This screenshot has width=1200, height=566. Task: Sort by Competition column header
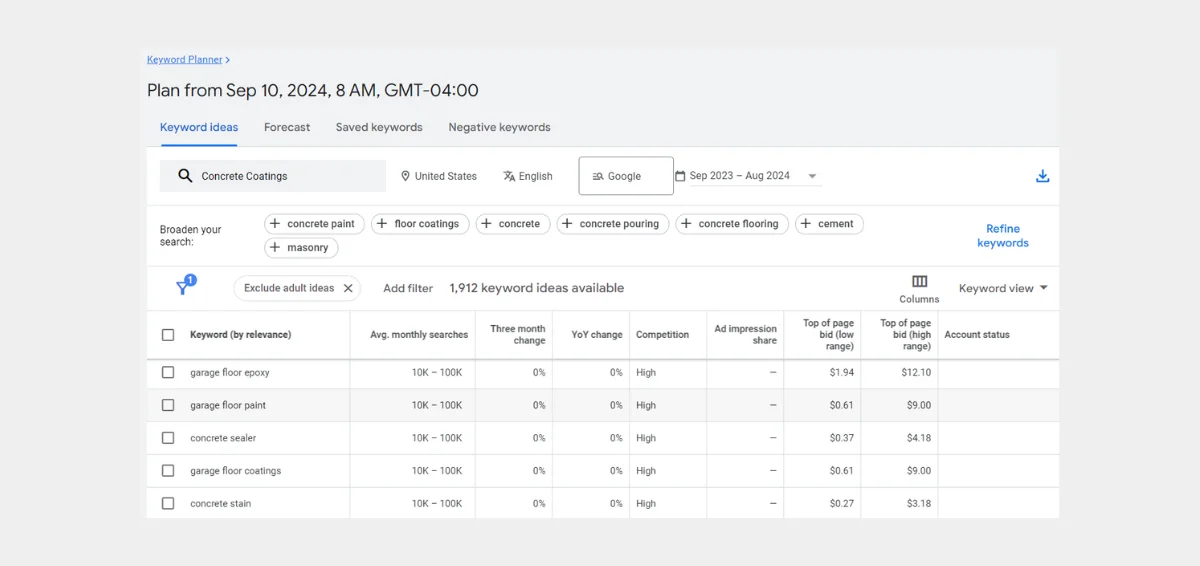point(662,335)
